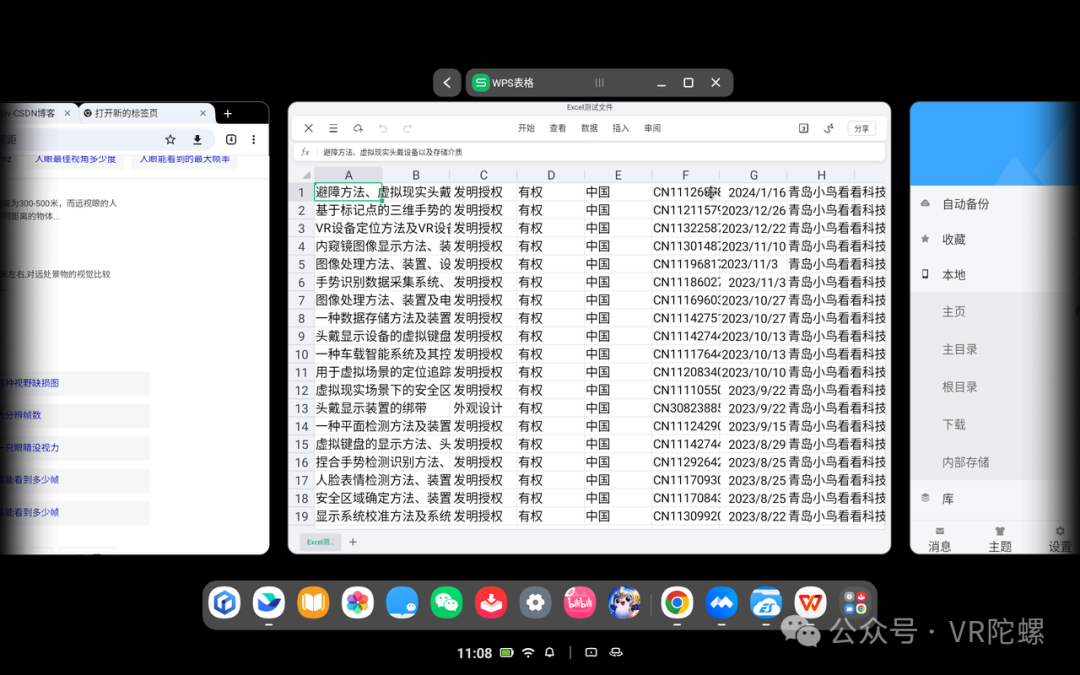Image resolution: width=1080 pixels, height=675 pixels.
Task: Go back using the arrow above WPS window
Action: click(447, 83)
